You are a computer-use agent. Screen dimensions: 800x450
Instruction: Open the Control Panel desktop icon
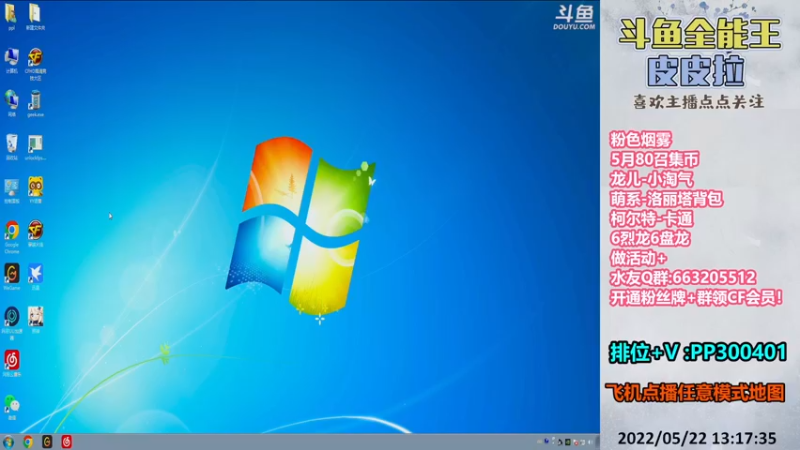click(x=11, y=190)
